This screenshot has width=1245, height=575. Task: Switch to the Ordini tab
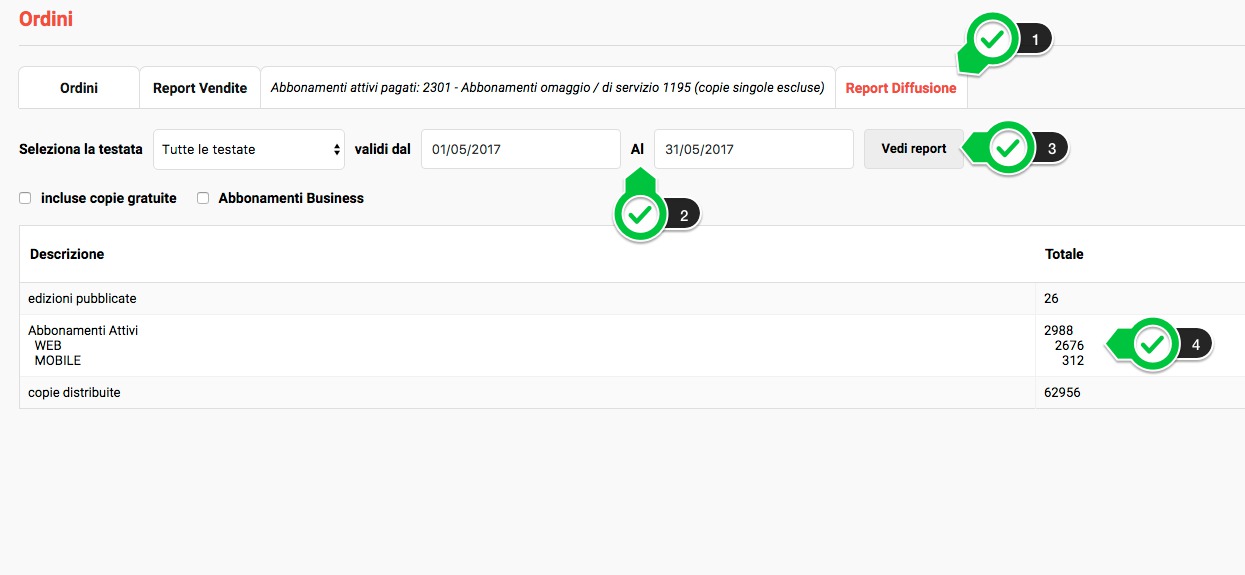79,88
